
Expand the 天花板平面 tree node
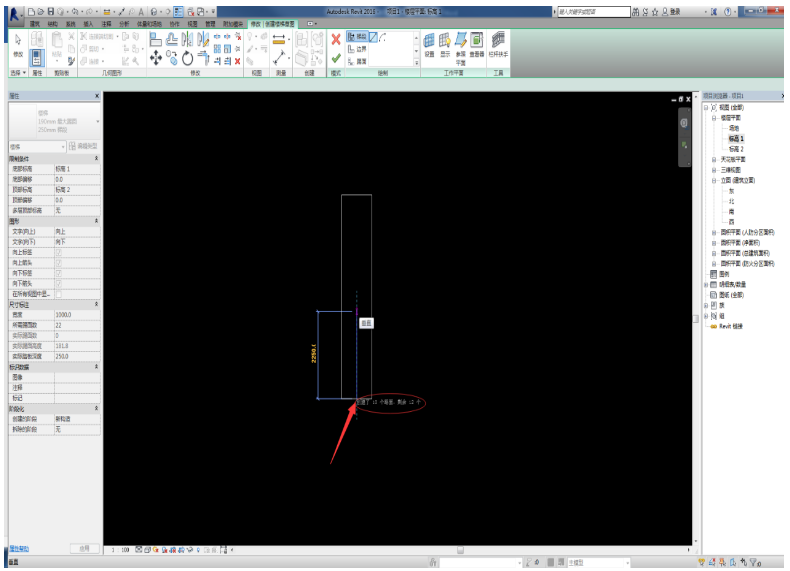[x=714, y=159]
